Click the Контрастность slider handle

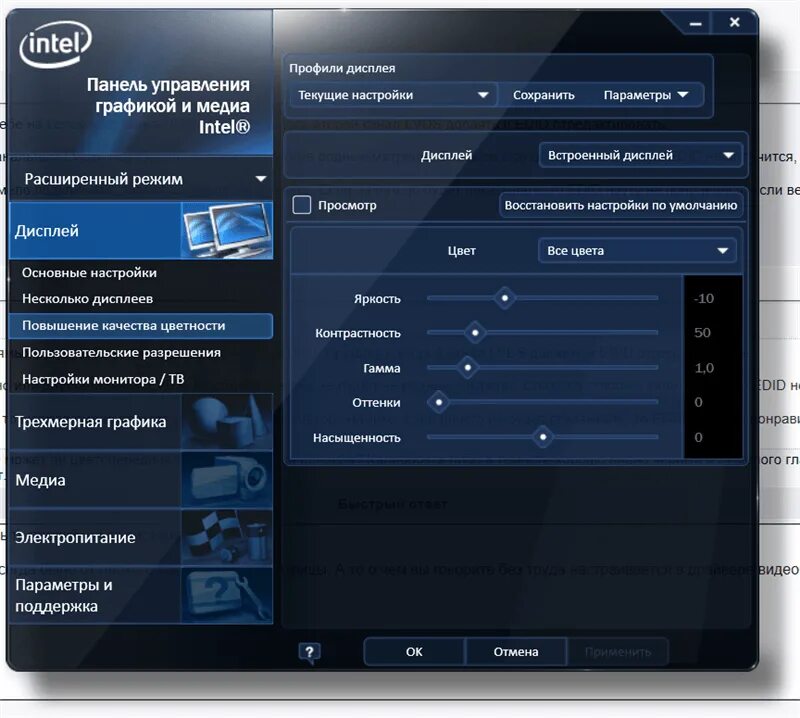coord(475,333)
